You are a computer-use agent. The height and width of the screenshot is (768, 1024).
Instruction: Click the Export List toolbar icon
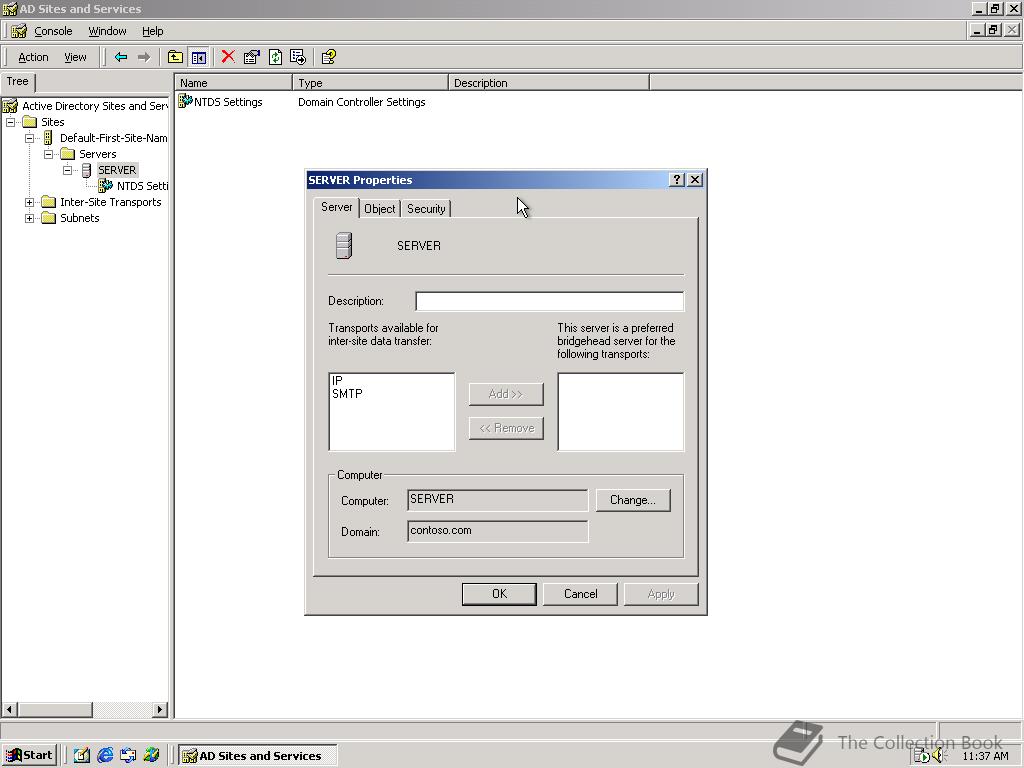click(x=298, y=57)
